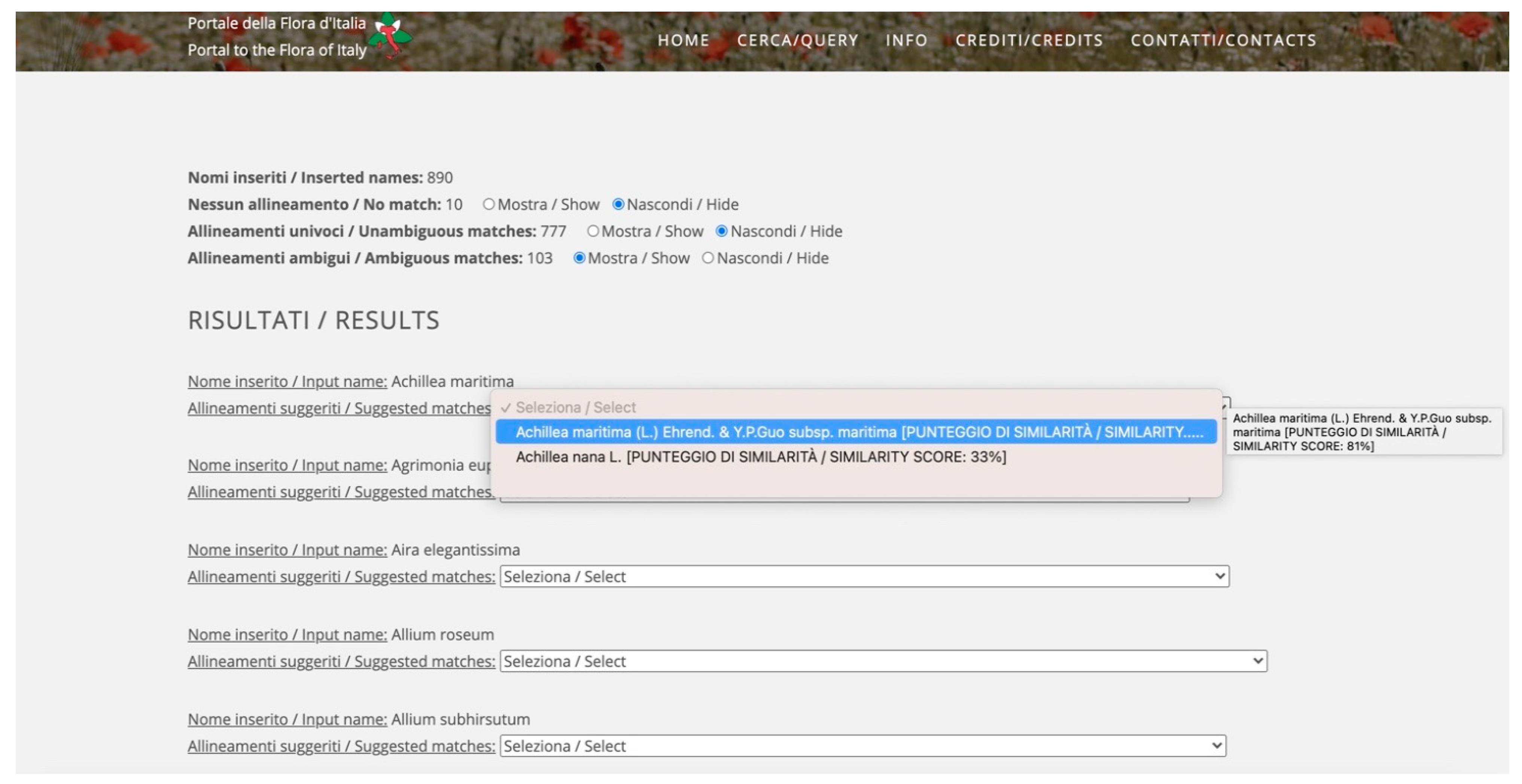Select Mostra/Show for Ambiguous matches
The image size is (1522, 784).
(x=579, y=258)
